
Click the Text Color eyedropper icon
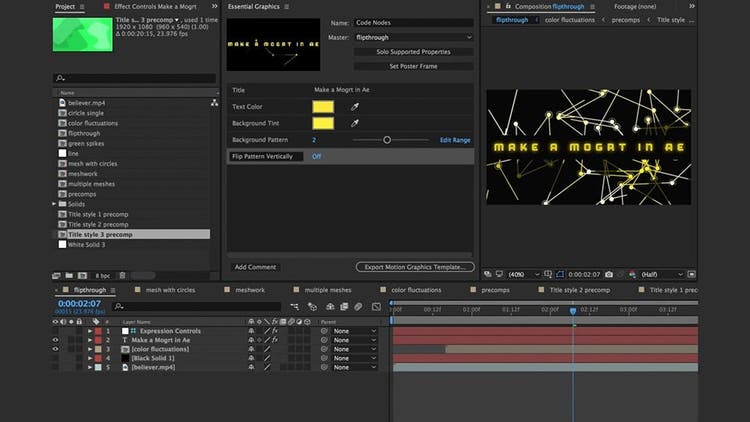[x=353, y=106]
